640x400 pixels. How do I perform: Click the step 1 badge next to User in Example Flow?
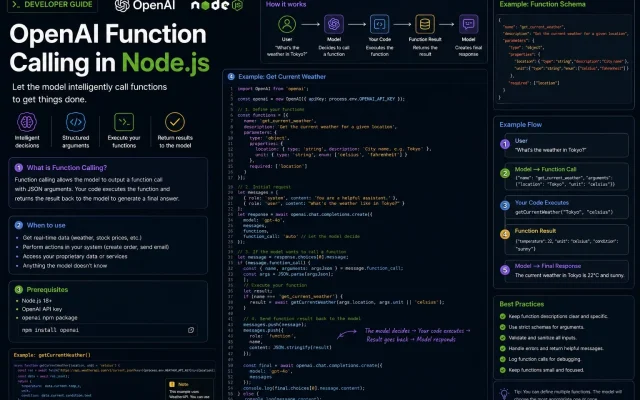pyautogui.click(x=505, y=144)
